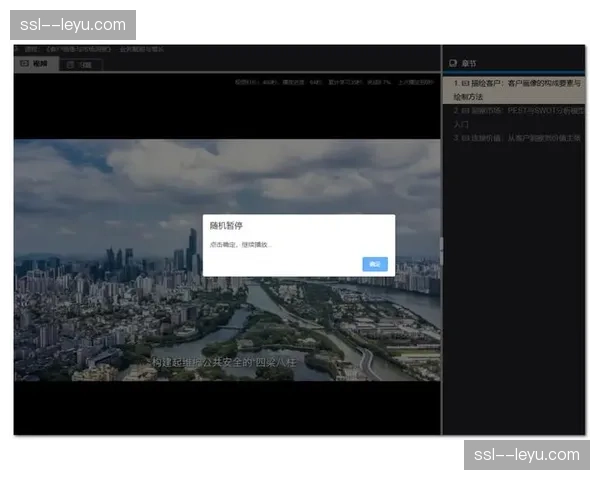This screenshot has width=600, height=480.
Task: Click the 章节 panel header title
Action: click(x=468, y=62)
